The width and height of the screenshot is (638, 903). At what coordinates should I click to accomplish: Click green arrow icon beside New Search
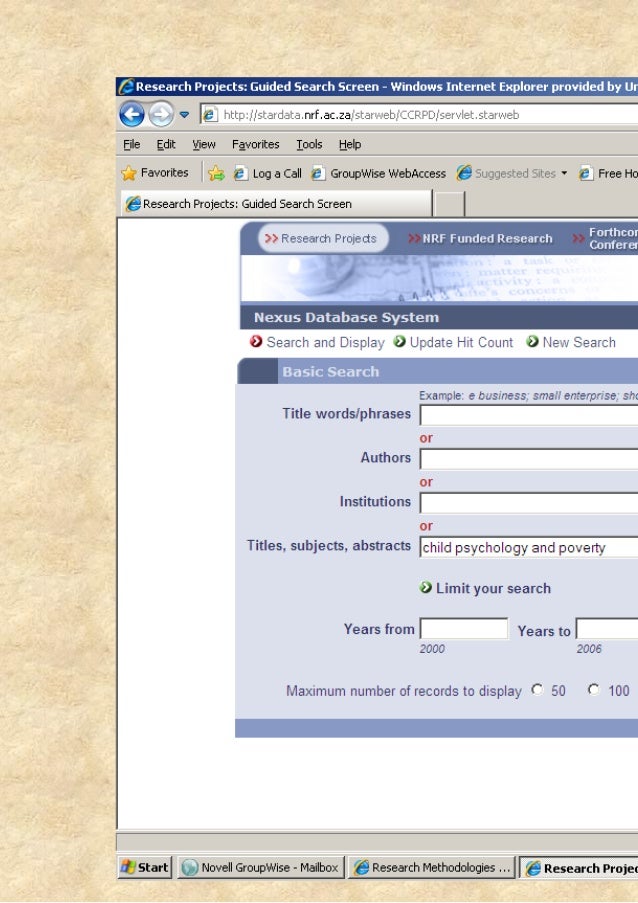click(x=533, y=342)
